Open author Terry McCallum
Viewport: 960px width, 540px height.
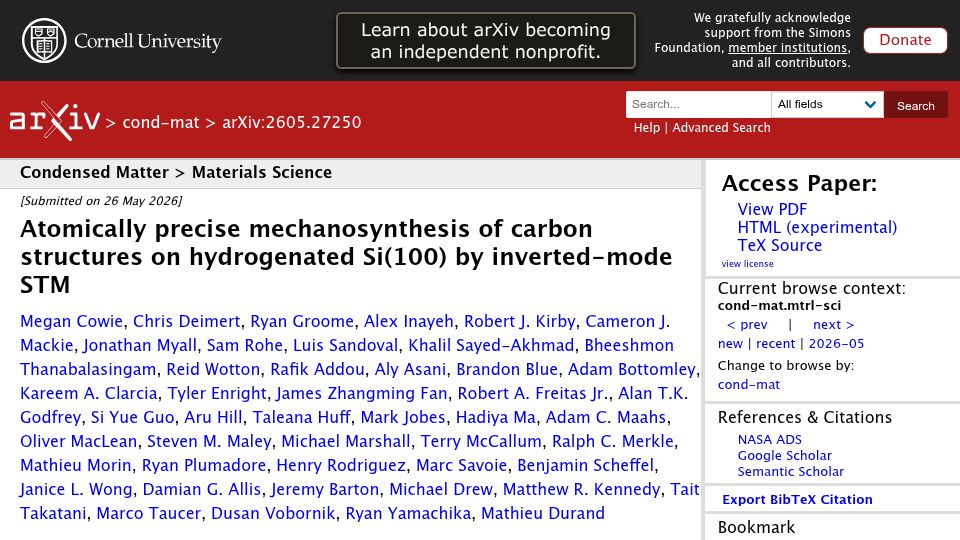481,441
